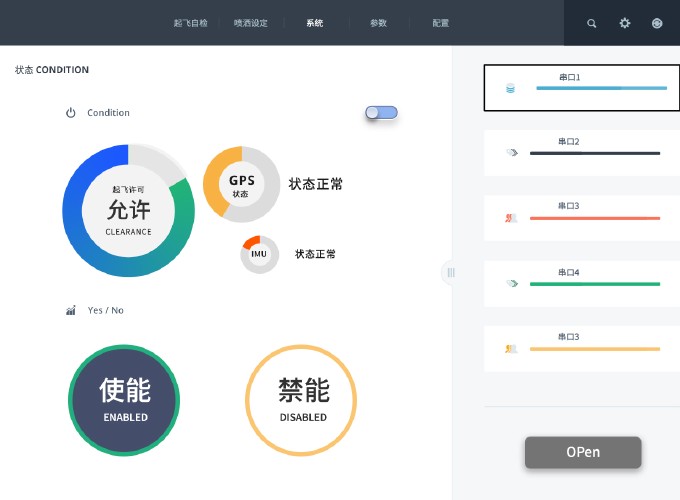This screenshot has width=680, height=500.
Task: Open settings via the gear icon
Action: [625, 23]
